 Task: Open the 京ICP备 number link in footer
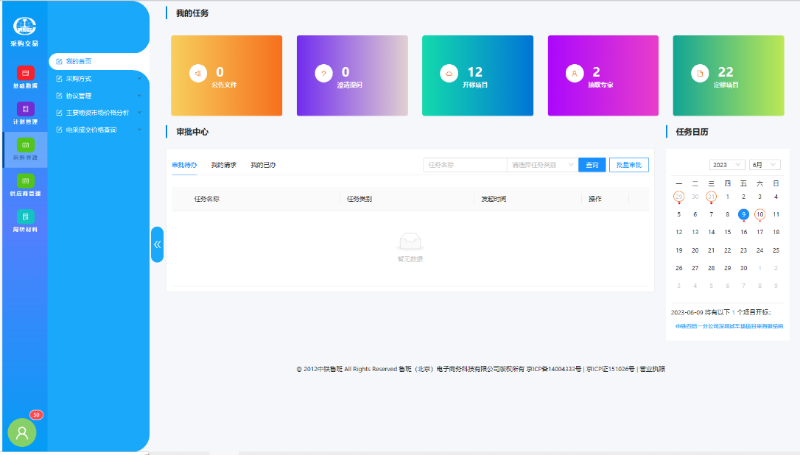click(x=554, y=369)
